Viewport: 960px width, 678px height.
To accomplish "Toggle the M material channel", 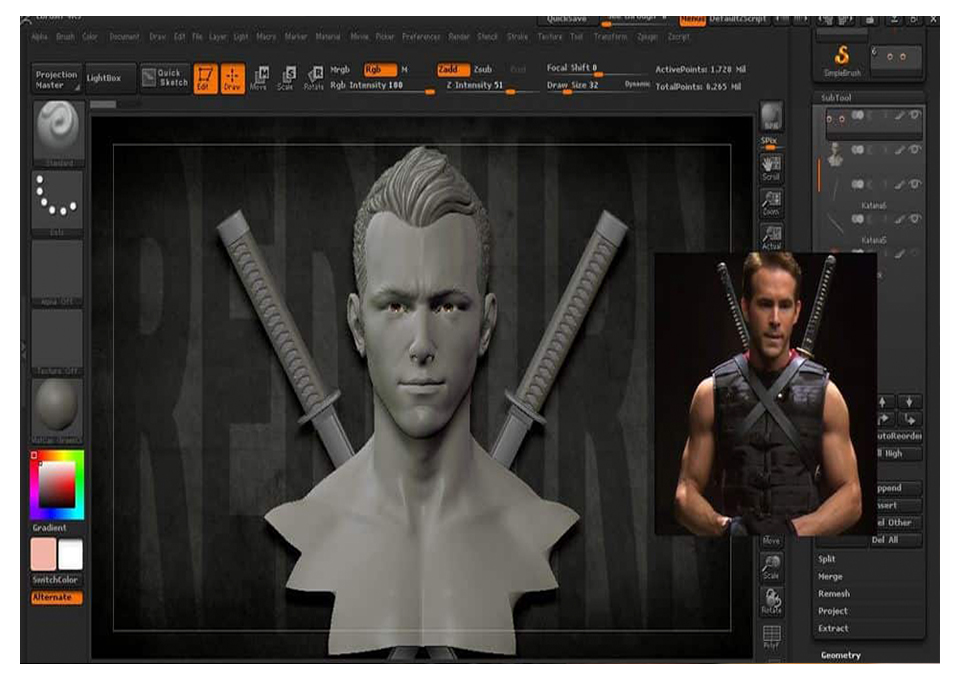I will click(404, 69).
